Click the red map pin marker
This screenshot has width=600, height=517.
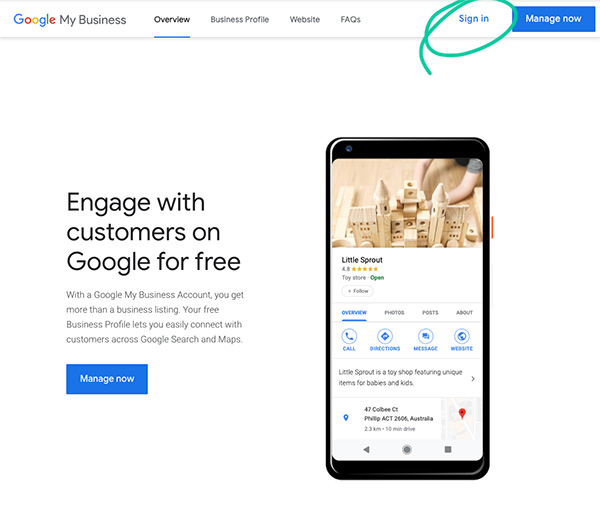tap(462, 413)
